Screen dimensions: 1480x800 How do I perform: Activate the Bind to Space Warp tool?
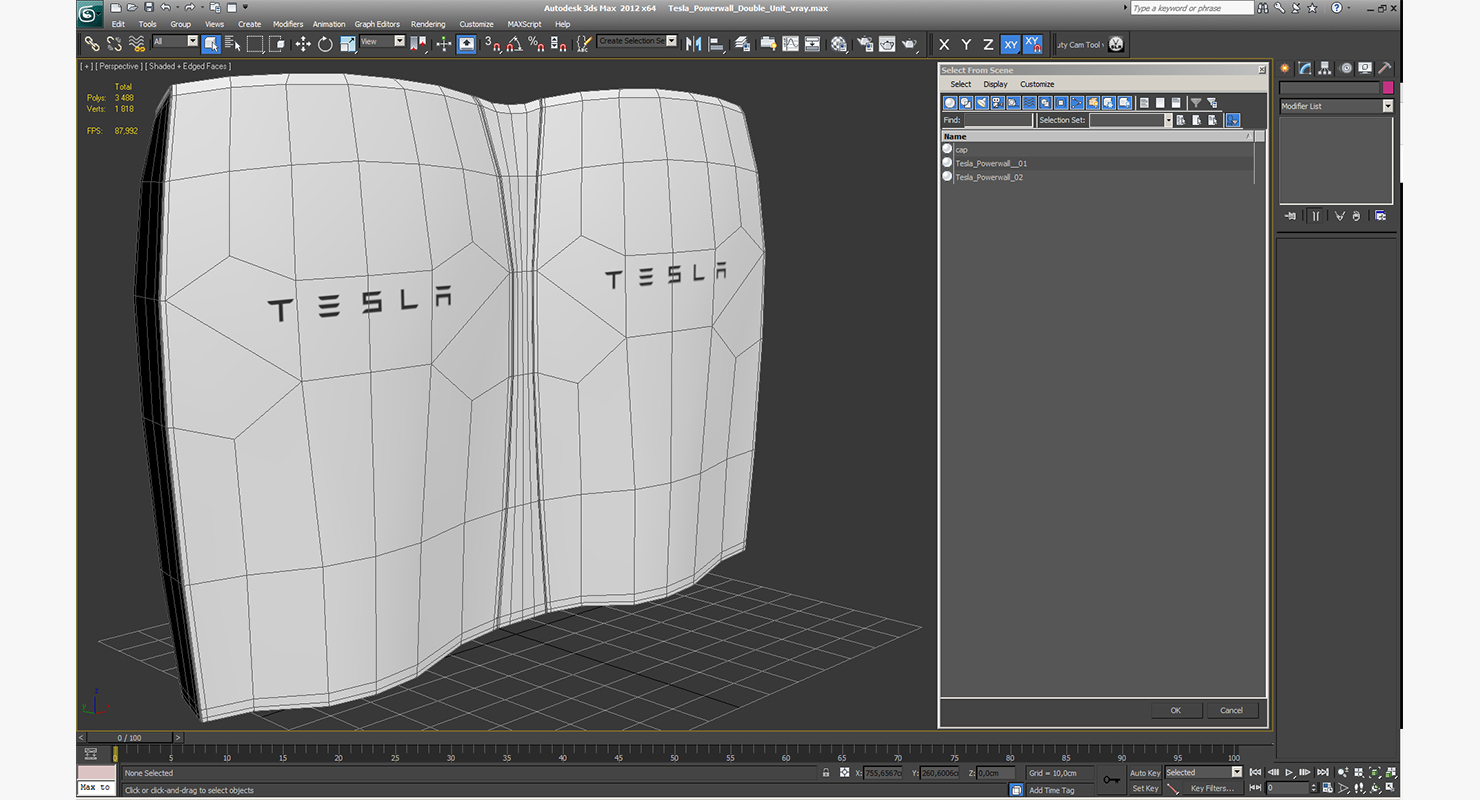[137, 44]
